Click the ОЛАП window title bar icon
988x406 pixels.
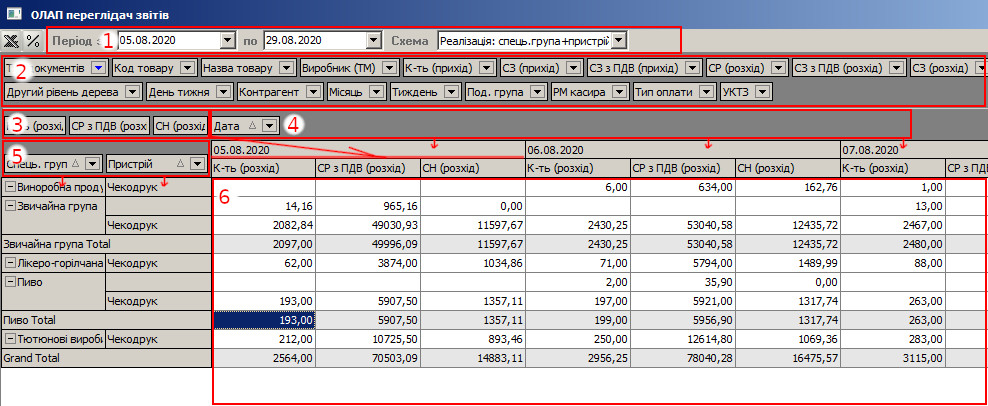point(12,13)
